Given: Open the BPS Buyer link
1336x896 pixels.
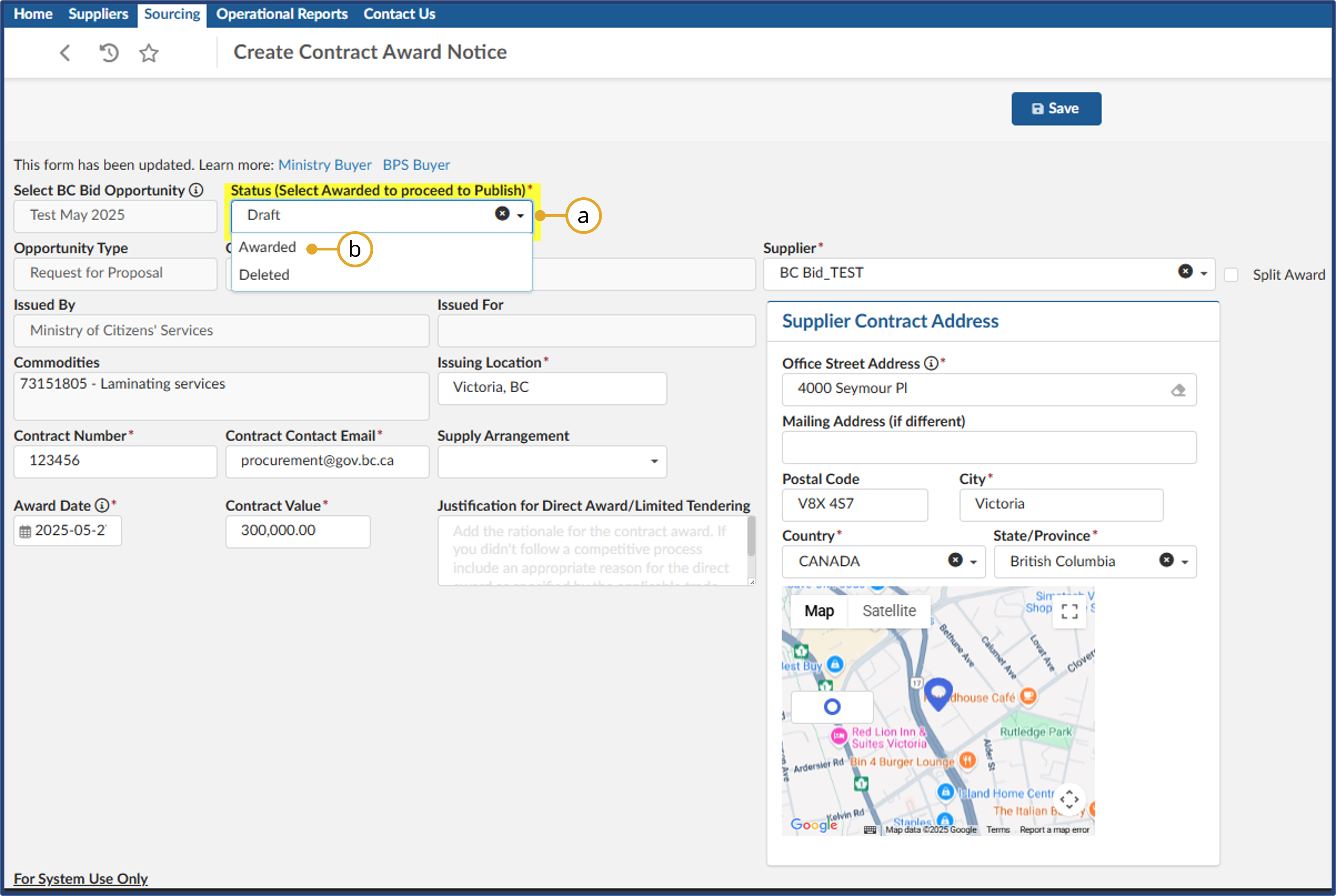Looking at the screenshot, I should tap(416, 165).
